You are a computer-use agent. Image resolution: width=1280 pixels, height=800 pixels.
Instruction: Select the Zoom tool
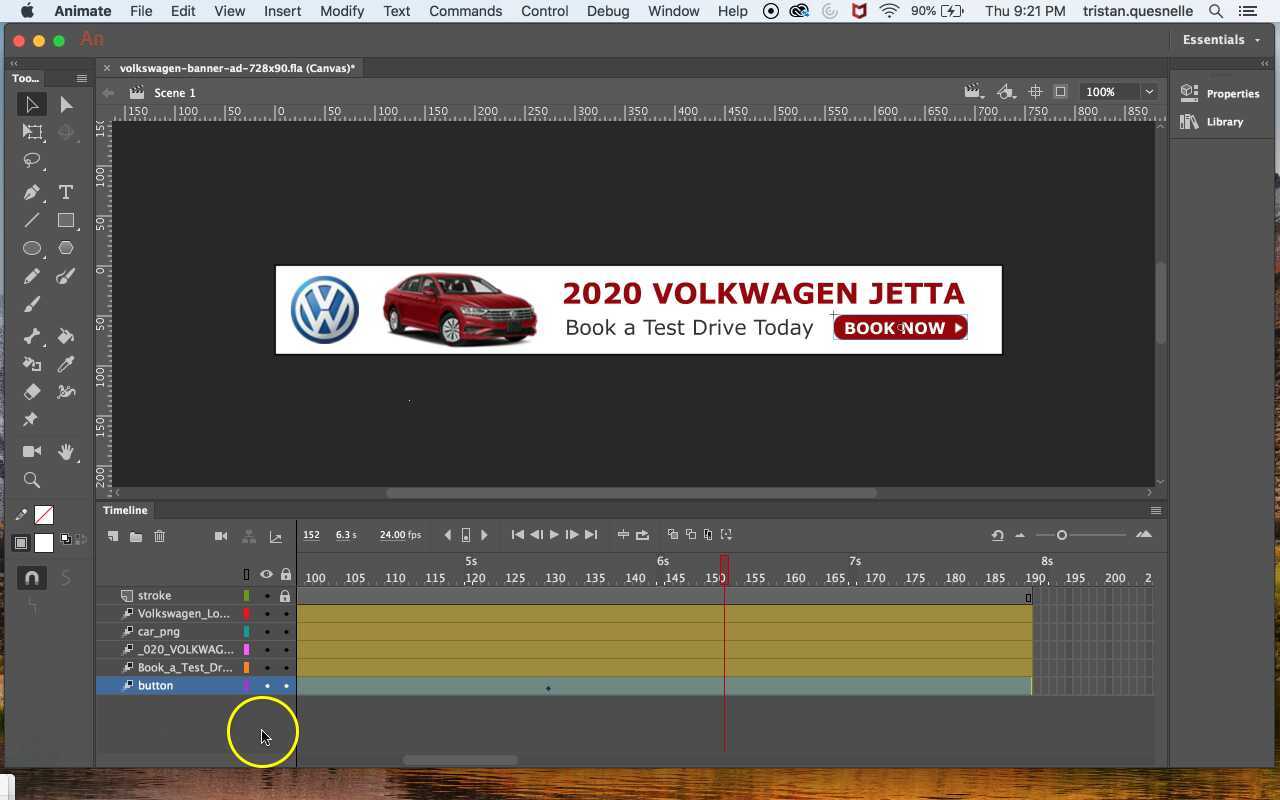pos(31,479)
